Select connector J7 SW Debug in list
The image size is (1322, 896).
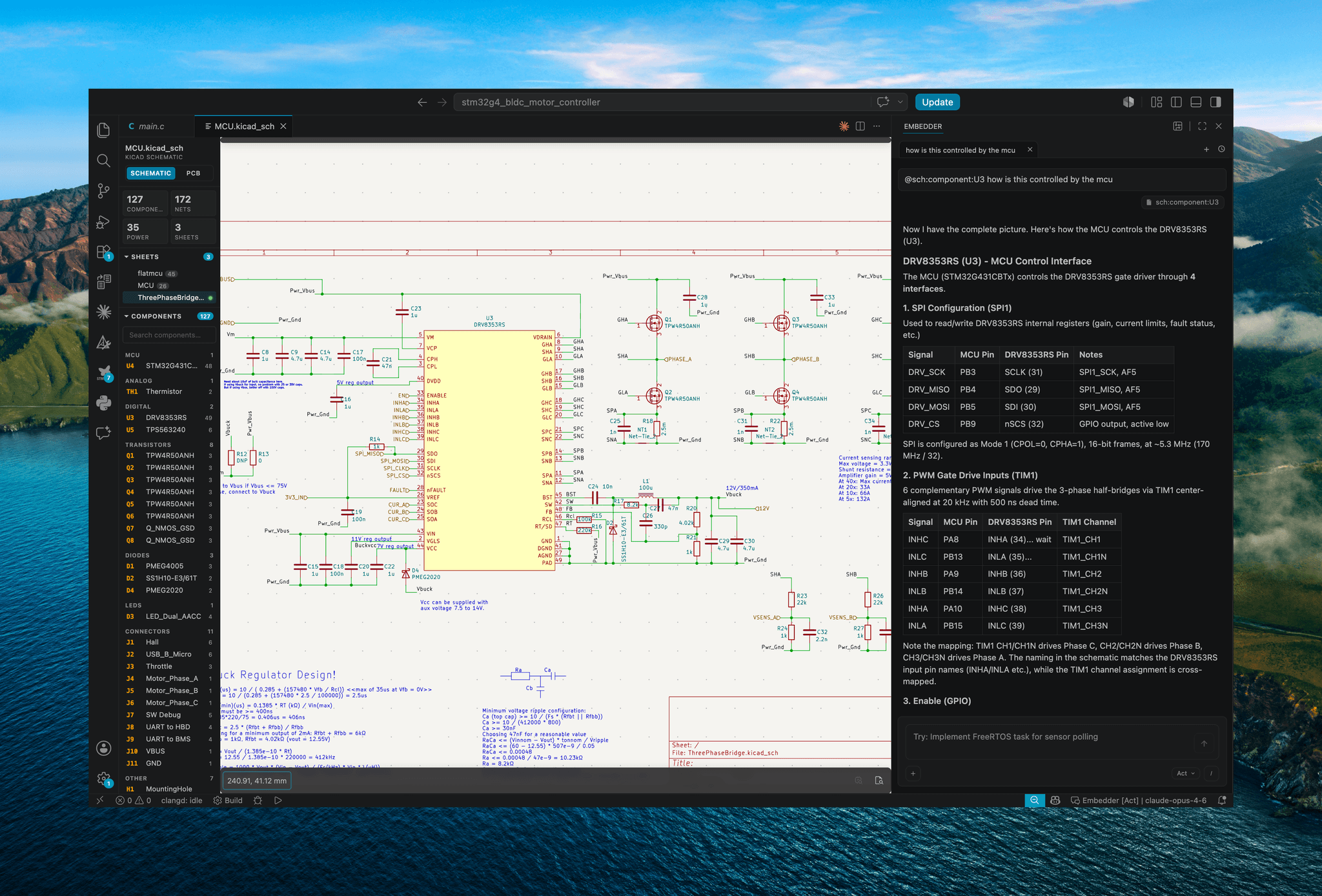point(169,715)
